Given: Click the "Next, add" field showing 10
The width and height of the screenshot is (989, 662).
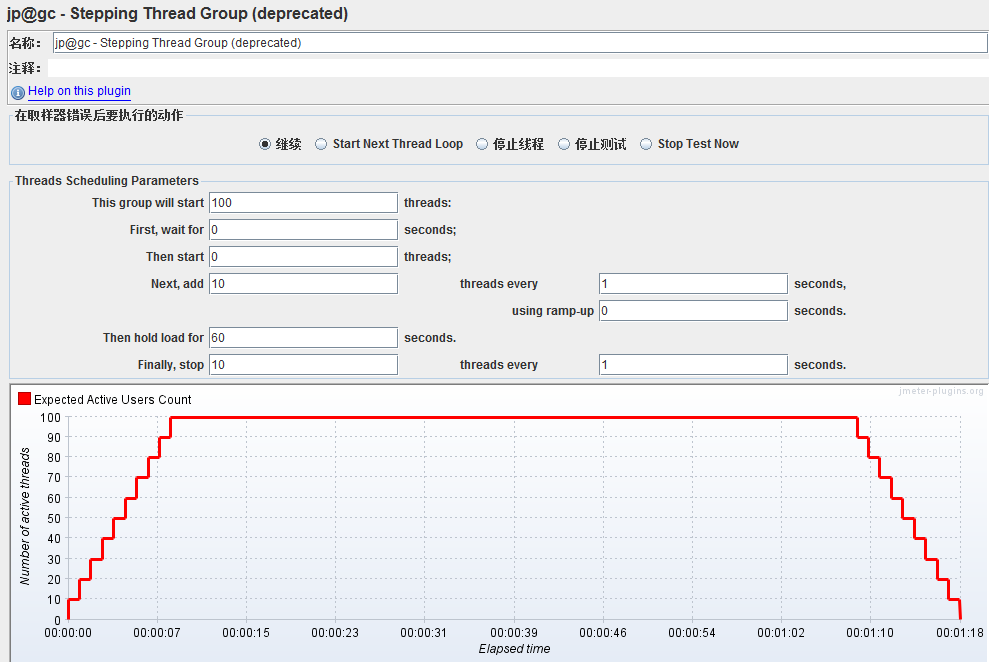Looking at the screenshot, I should pos(302,283).
